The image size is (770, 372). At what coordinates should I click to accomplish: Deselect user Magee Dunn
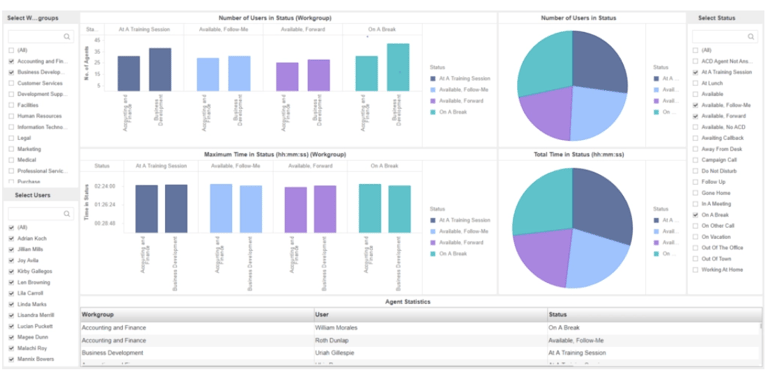tap(11, 337)
